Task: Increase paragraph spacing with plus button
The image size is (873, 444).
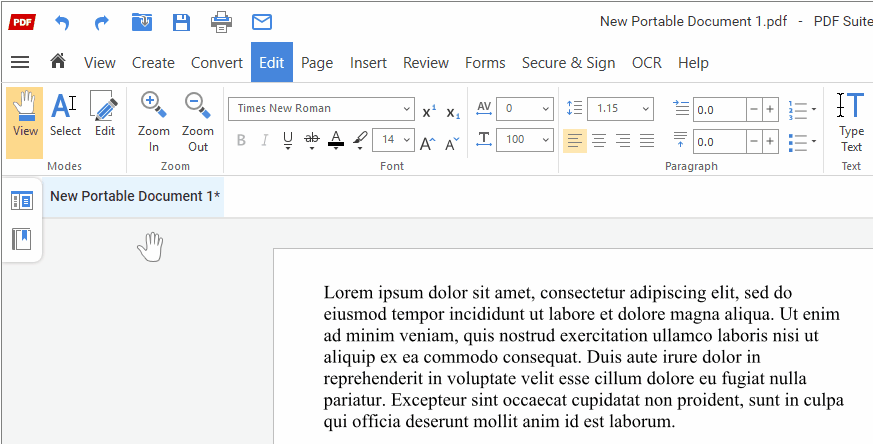Action: coord(770,142)
